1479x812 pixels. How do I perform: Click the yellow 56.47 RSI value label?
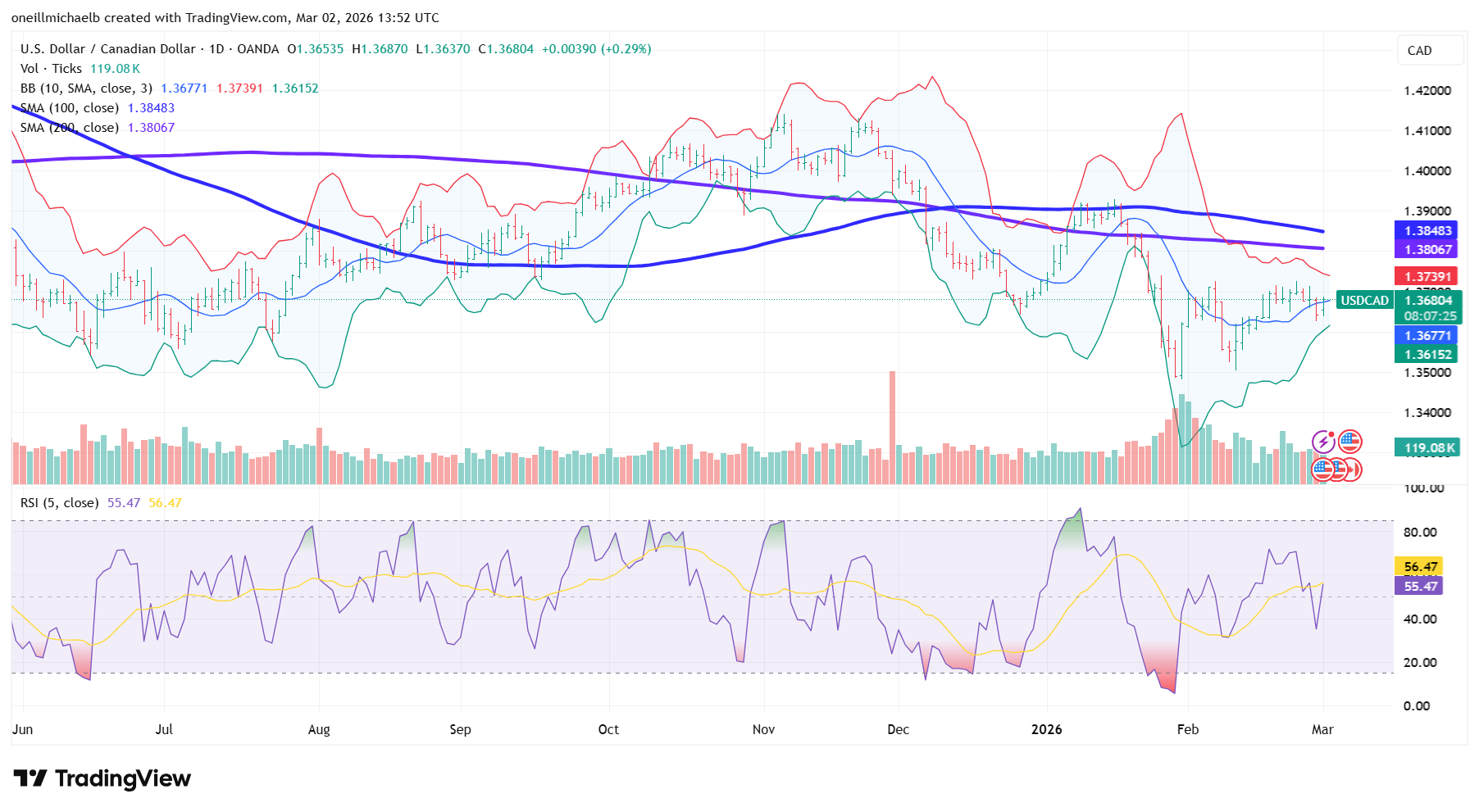pyautogui.click(x=1420, y=567)
